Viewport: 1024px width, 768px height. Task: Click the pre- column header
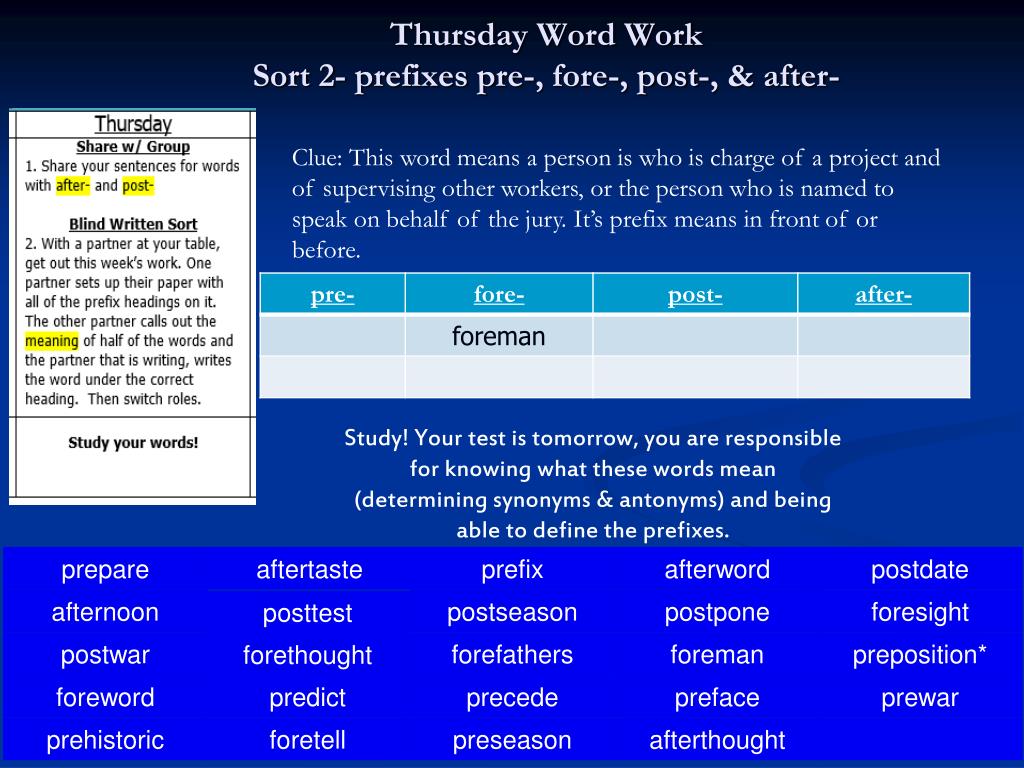coord(332,295)
